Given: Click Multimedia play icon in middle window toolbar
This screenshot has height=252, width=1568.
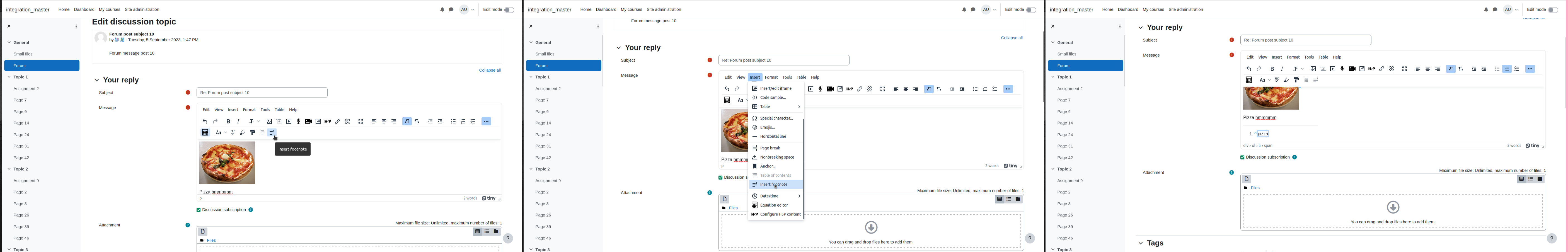Looking at the screenshot, I should coord(811,89).
